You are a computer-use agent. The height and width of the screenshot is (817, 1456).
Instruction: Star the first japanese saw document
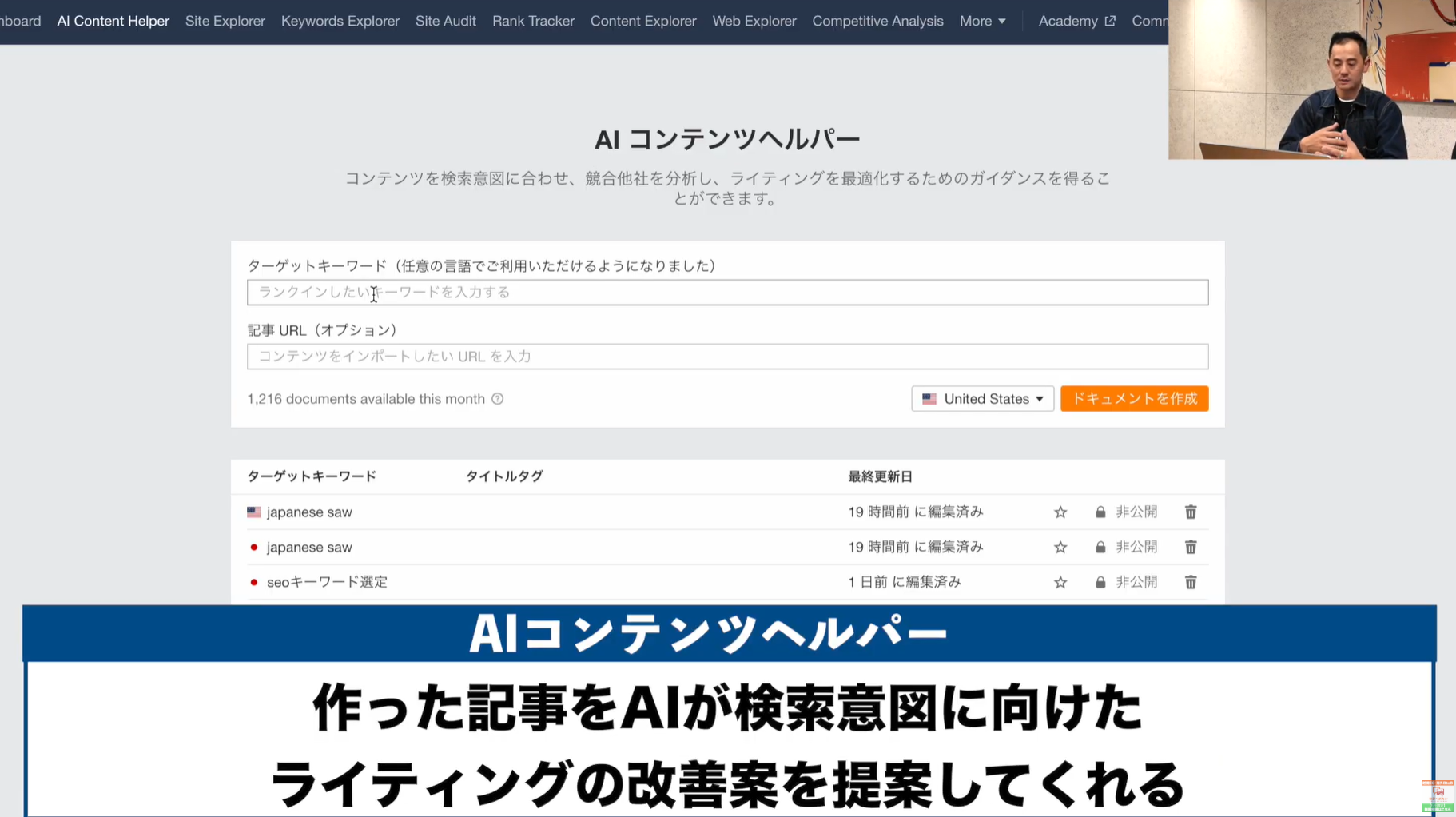pyautogui.click(x=1060, y=512)
